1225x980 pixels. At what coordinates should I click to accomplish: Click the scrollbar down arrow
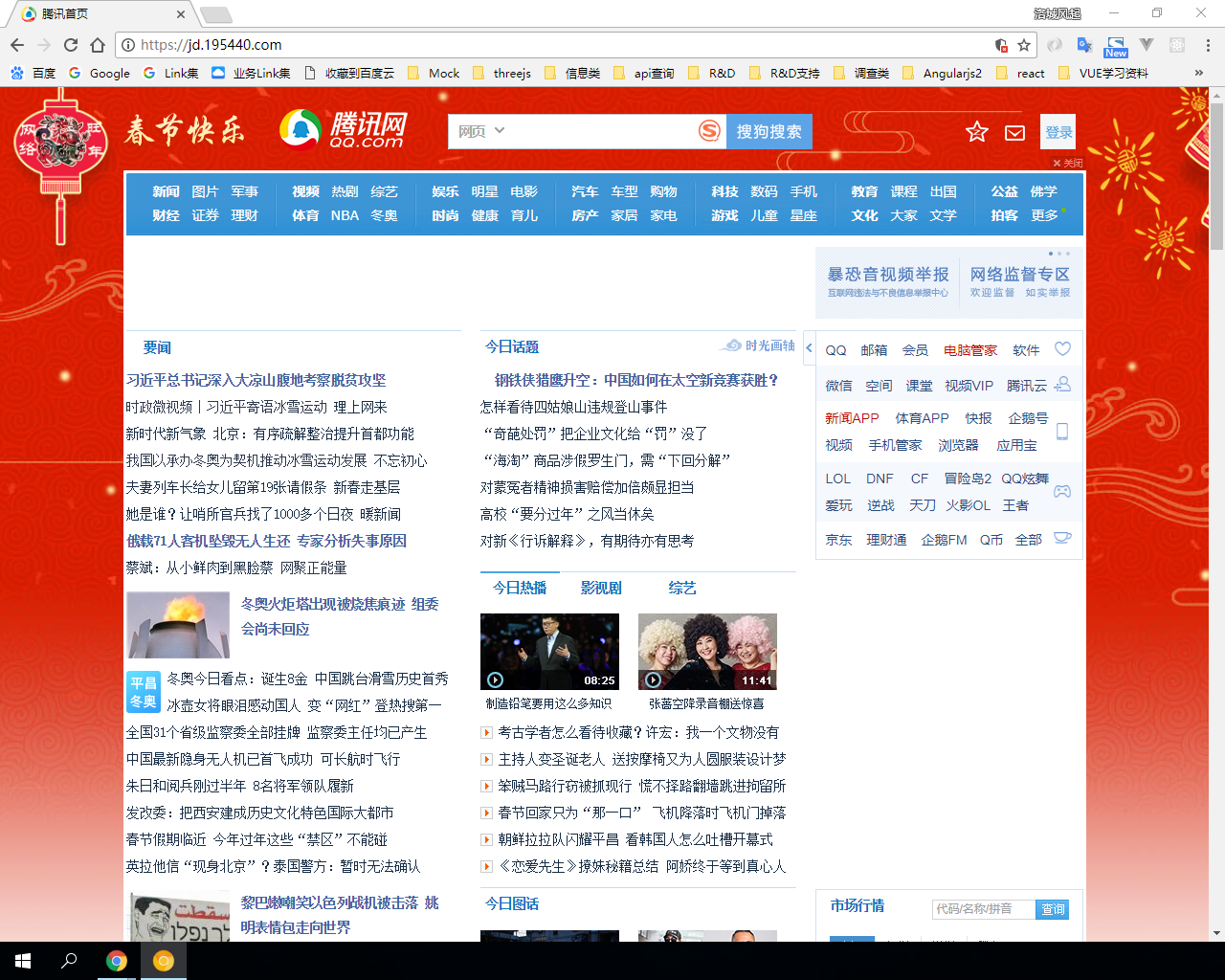point(1217,933)
